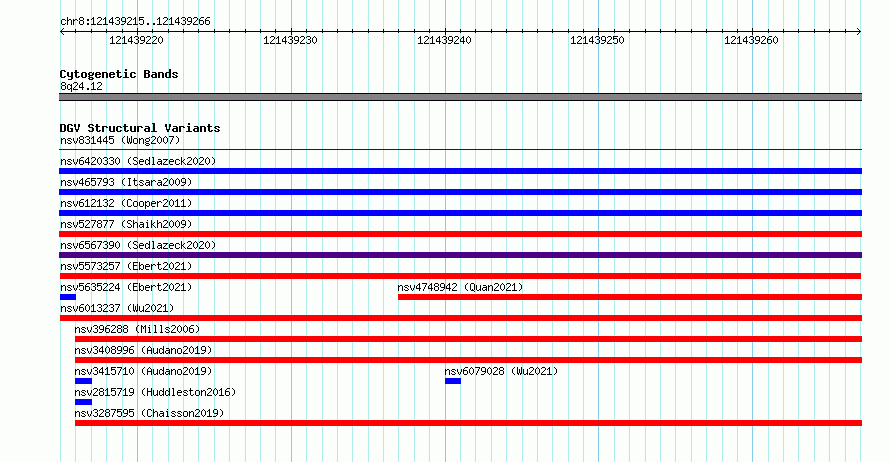Image resolution: width=890 pixels, height=462 pixels.
Task: Select the nsv6567390 (Sedlazeck2020) label
Action: point(138,245)
